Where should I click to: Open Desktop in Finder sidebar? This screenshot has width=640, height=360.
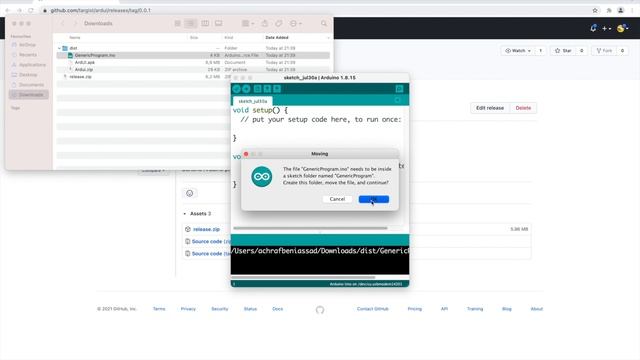28,75
